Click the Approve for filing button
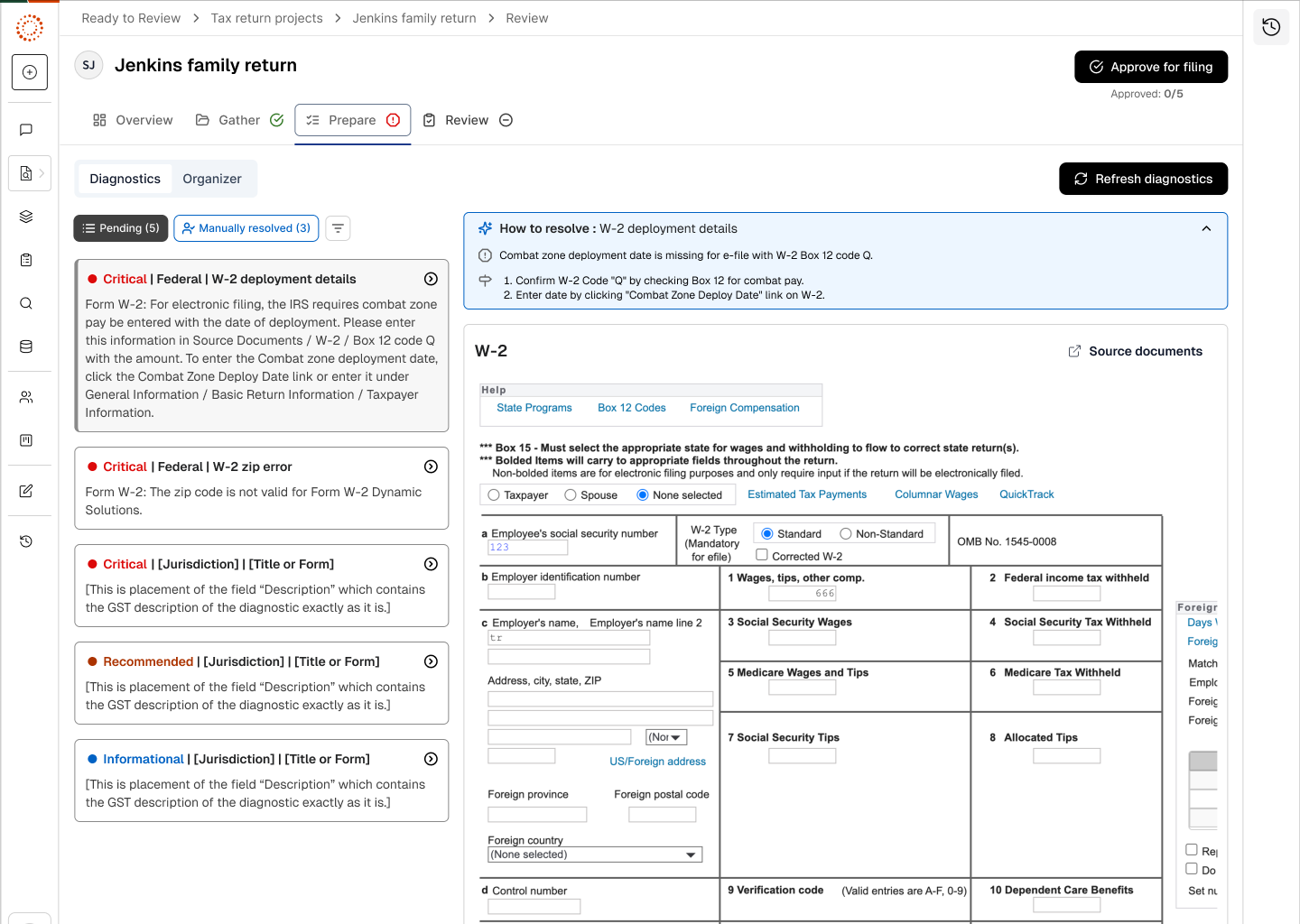 (1150, 67)
